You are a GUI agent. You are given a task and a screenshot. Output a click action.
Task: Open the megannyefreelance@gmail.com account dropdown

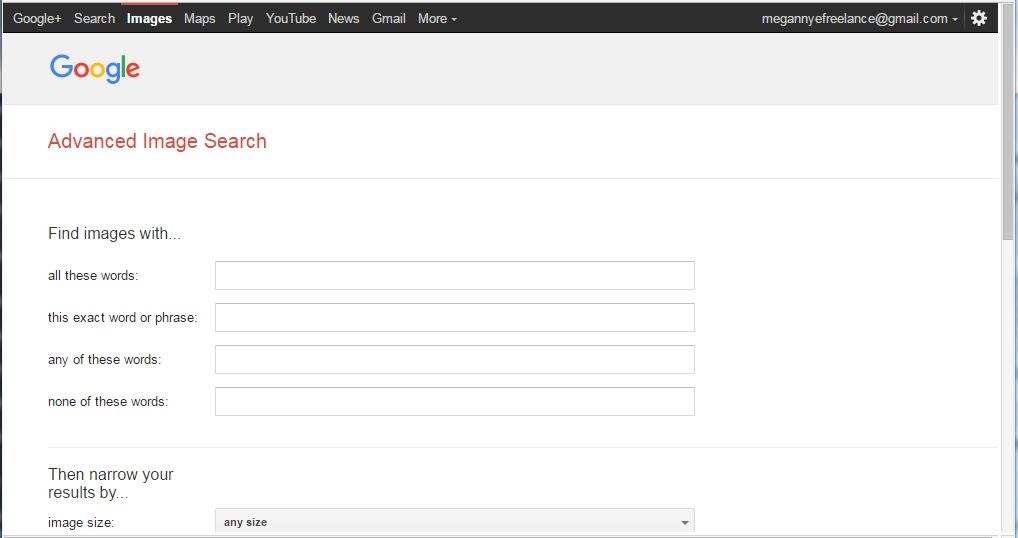860,19
